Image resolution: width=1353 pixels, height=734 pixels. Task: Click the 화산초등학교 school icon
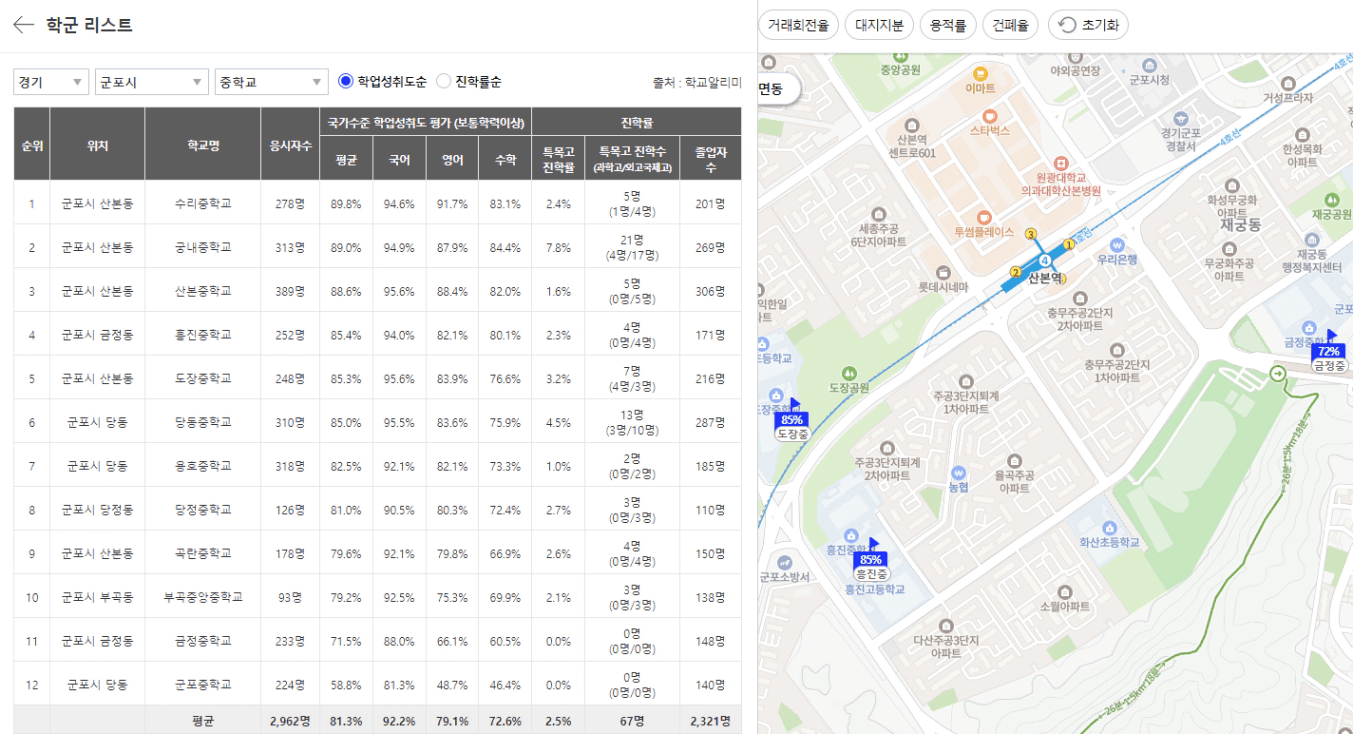point(1109,528)
